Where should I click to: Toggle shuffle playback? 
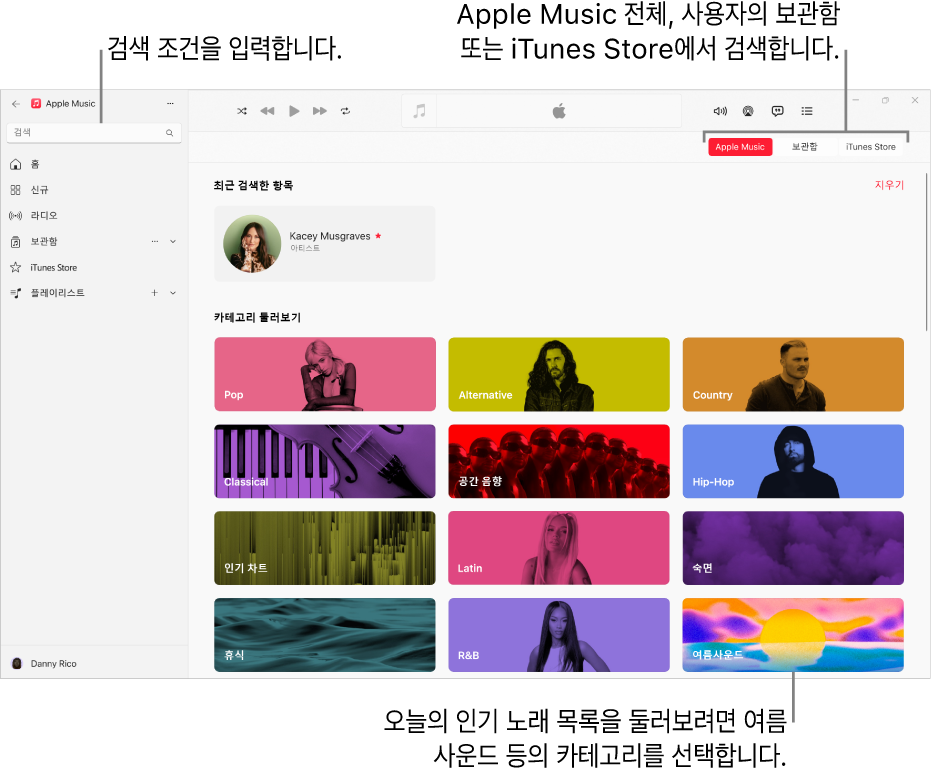(x=242, y=111)
